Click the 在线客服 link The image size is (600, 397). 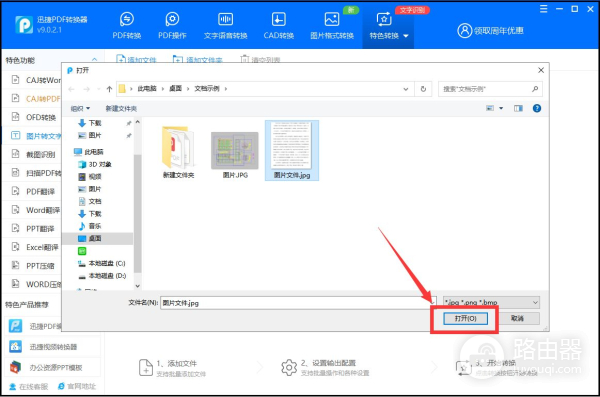[29, 387]
